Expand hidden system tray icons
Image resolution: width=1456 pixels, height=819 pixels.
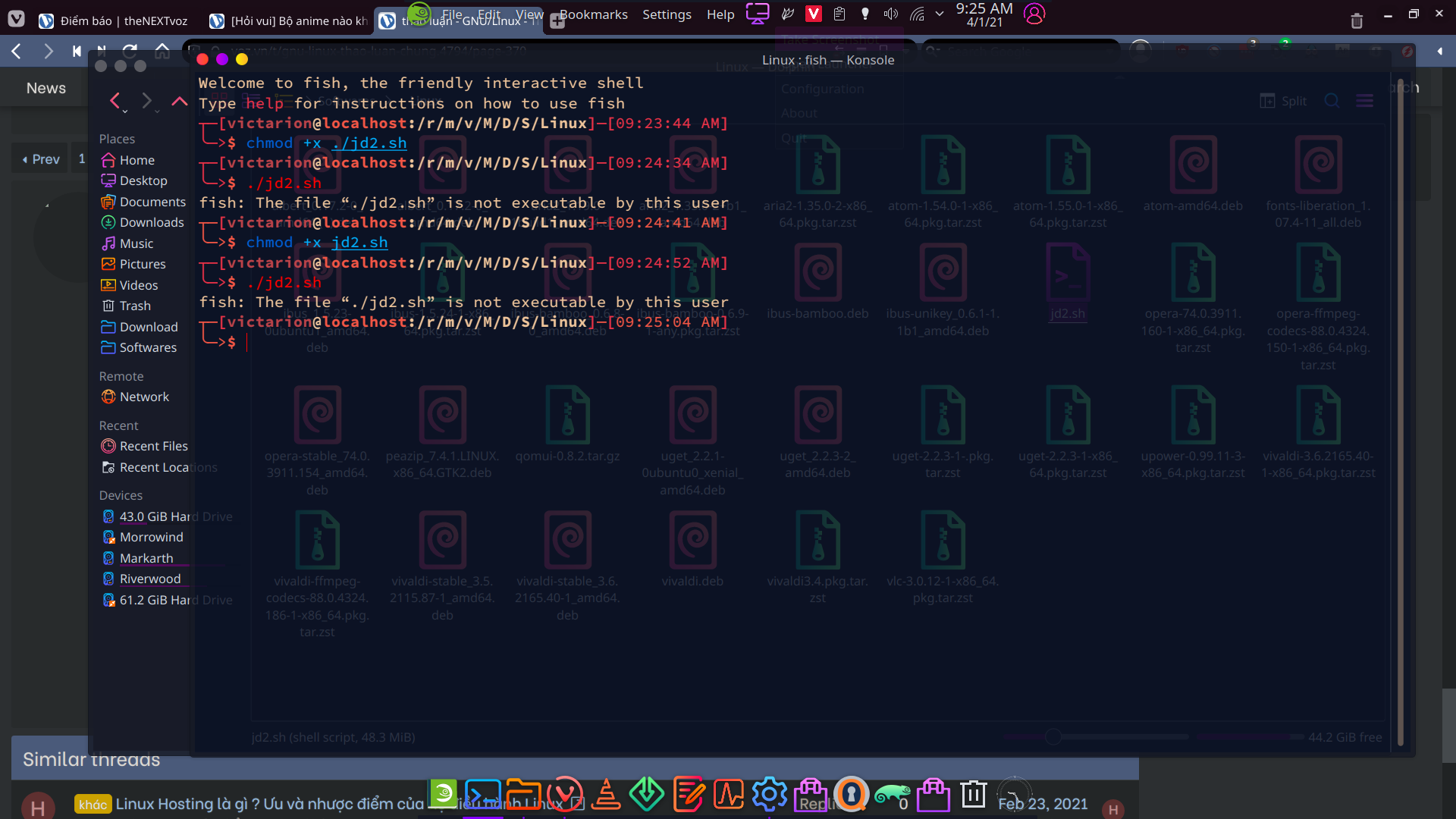(x=940, y=14)
